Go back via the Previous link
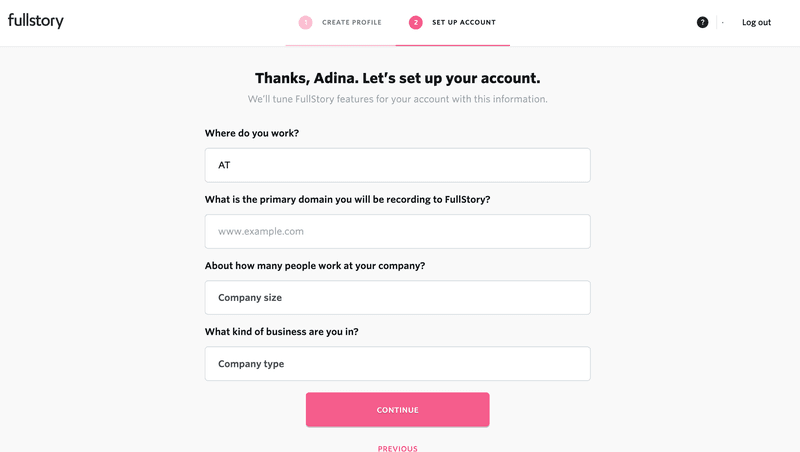Screen dimensions: 800x452 tap(397, 448)
